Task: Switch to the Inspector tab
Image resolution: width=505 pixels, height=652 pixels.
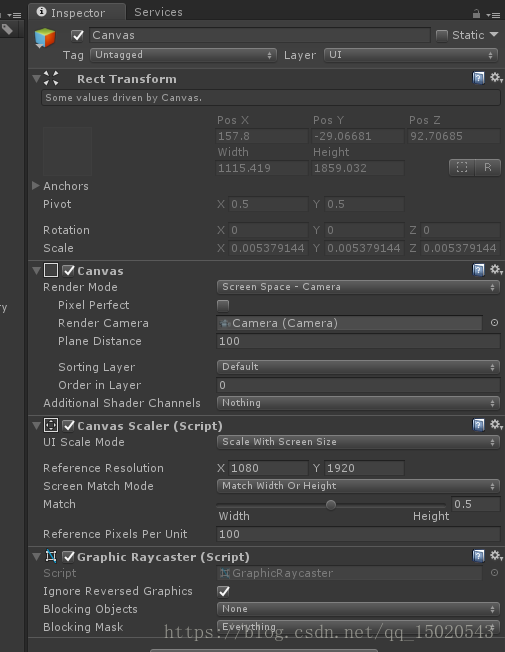Action: click(77, 12)
